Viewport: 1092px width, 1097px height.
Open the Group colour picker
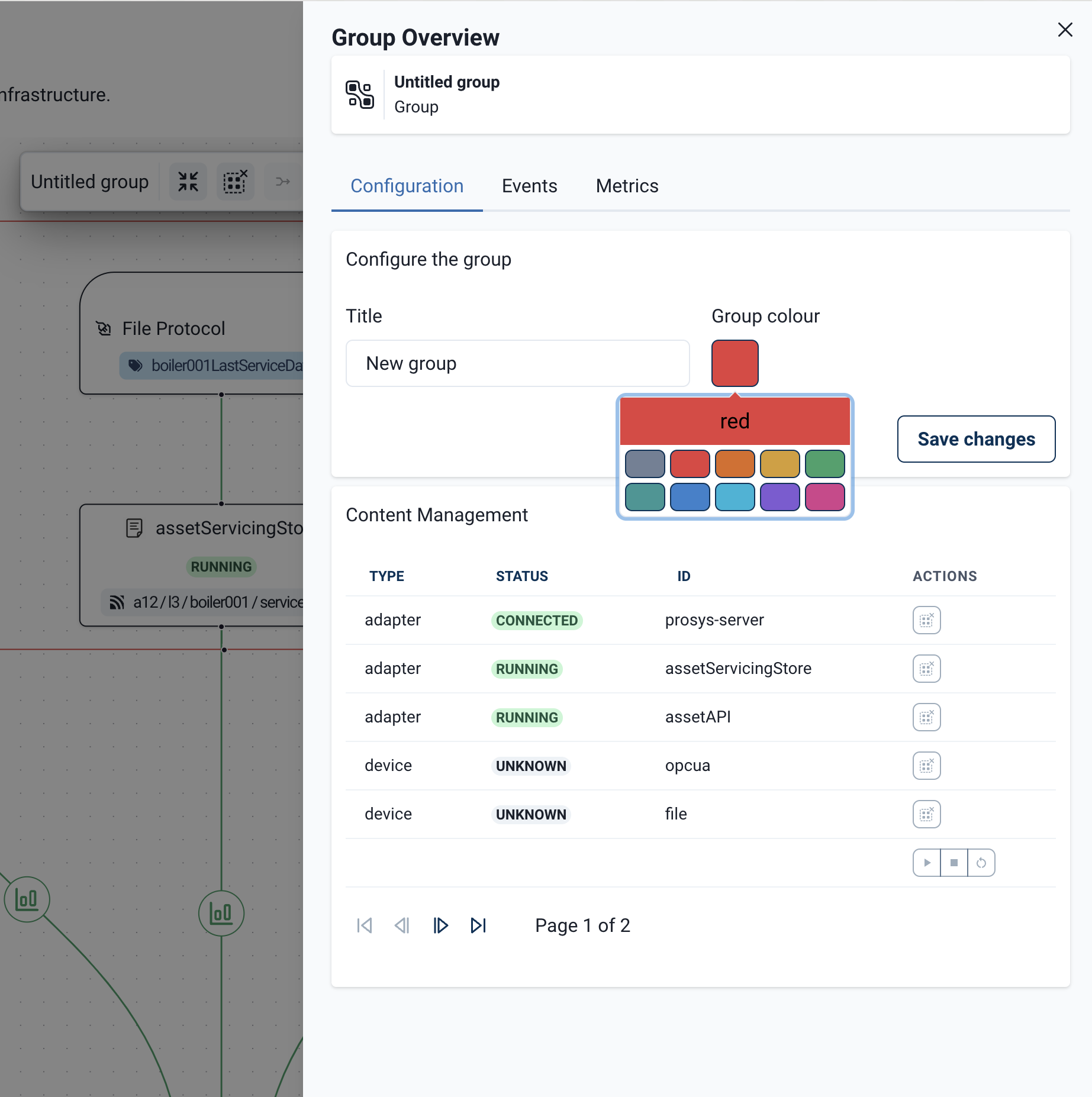[735, 363]
